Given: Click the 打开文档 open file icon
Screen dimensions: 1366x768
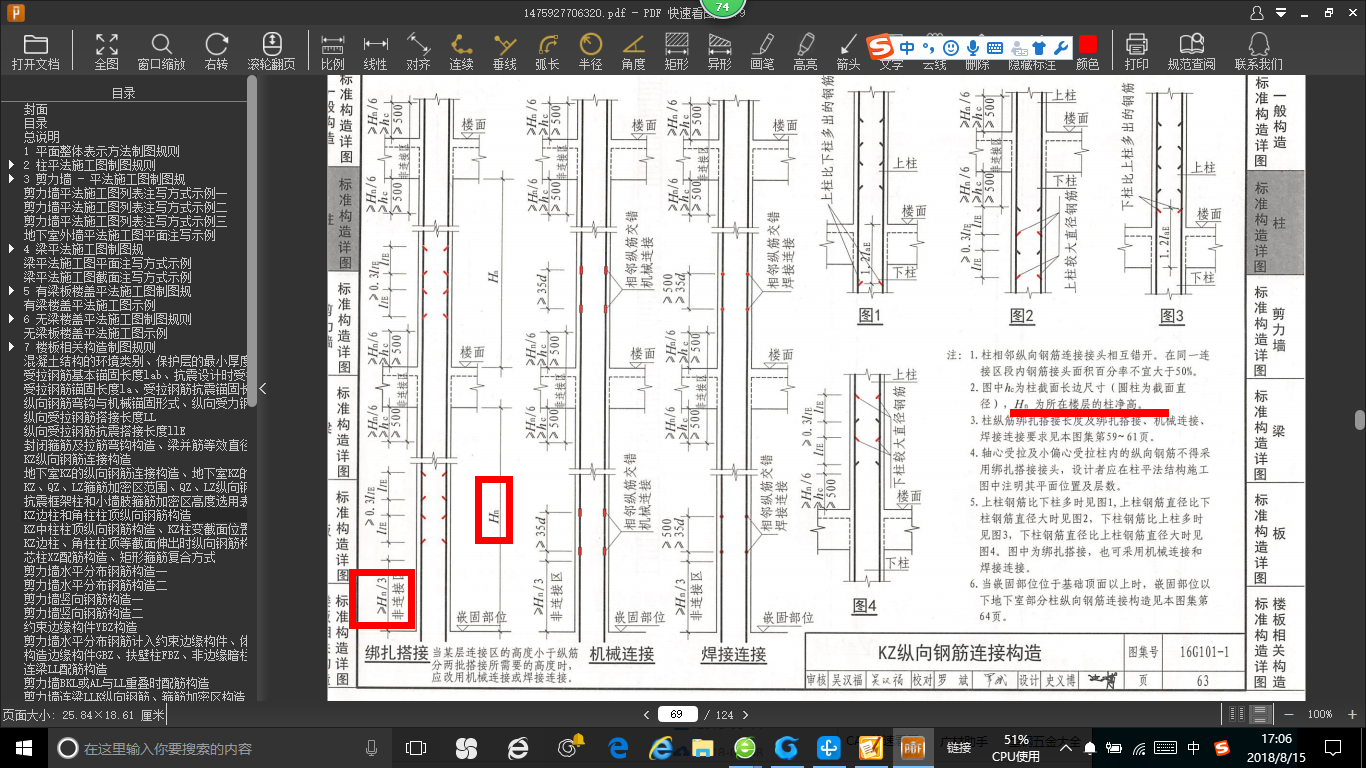Looking at the screenshot, I should pyautogui.click(x=36, y=50).
